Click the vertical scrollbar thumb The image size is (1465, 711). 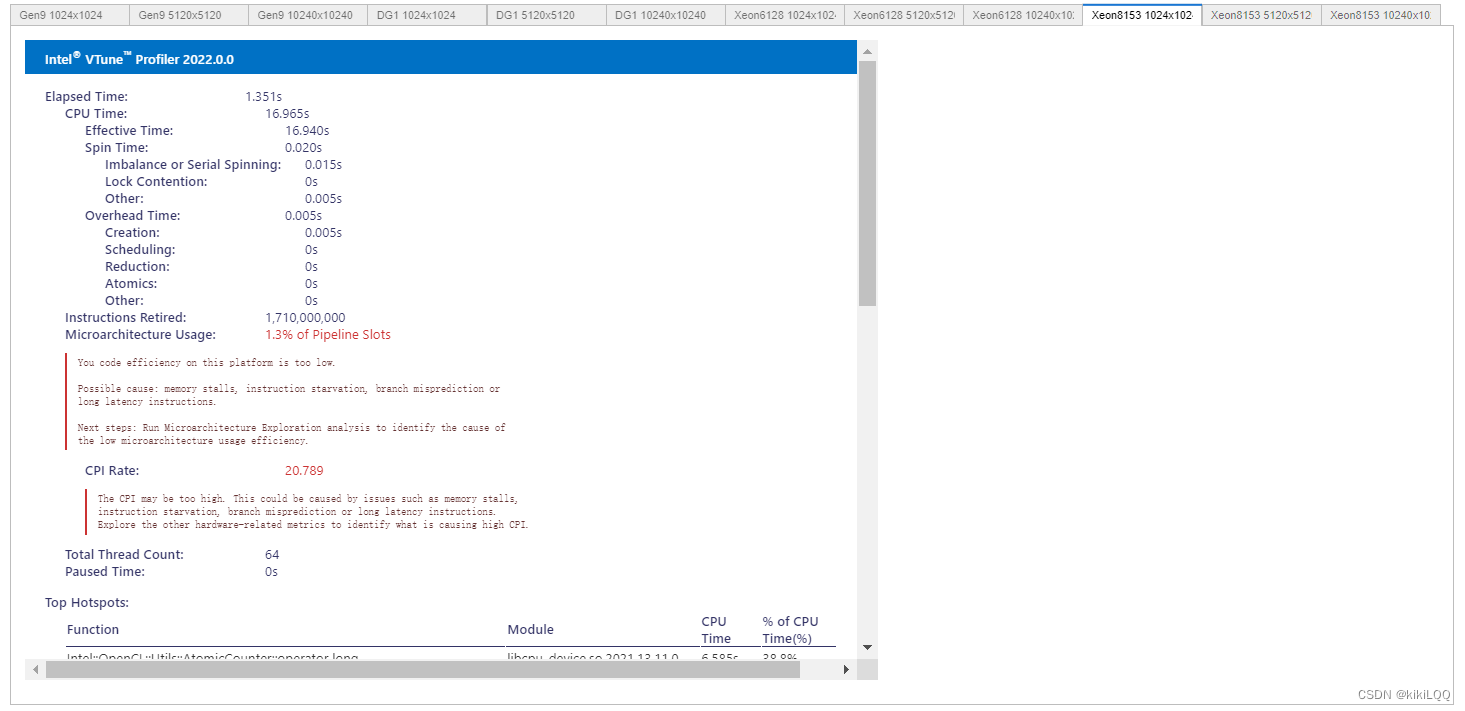867,183
